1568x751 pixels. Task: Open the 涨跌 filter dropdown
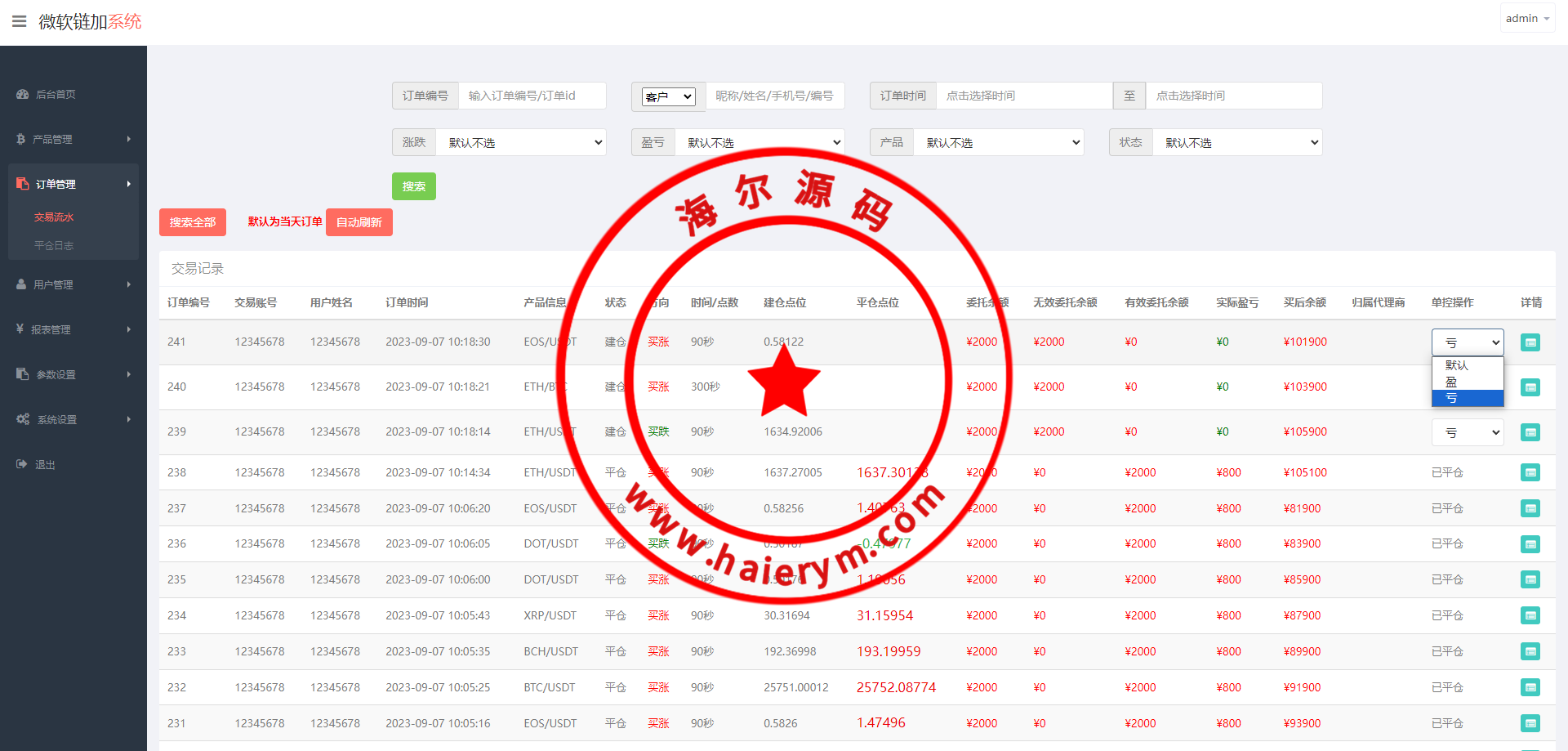pos(521,142)
